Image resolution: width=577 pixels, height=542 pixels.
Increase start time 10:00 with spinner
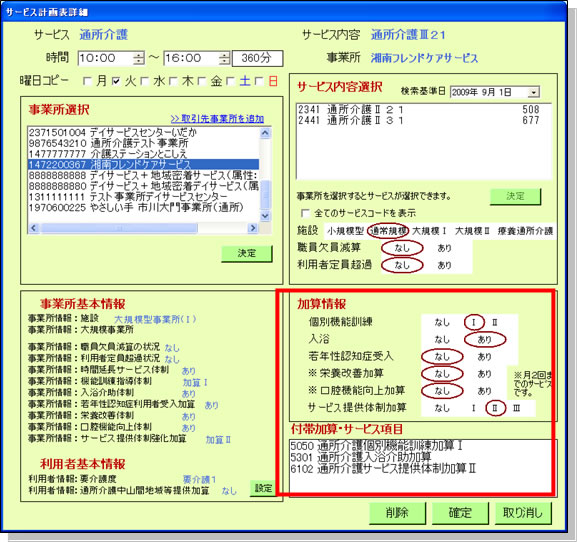[x=138, y=55]
